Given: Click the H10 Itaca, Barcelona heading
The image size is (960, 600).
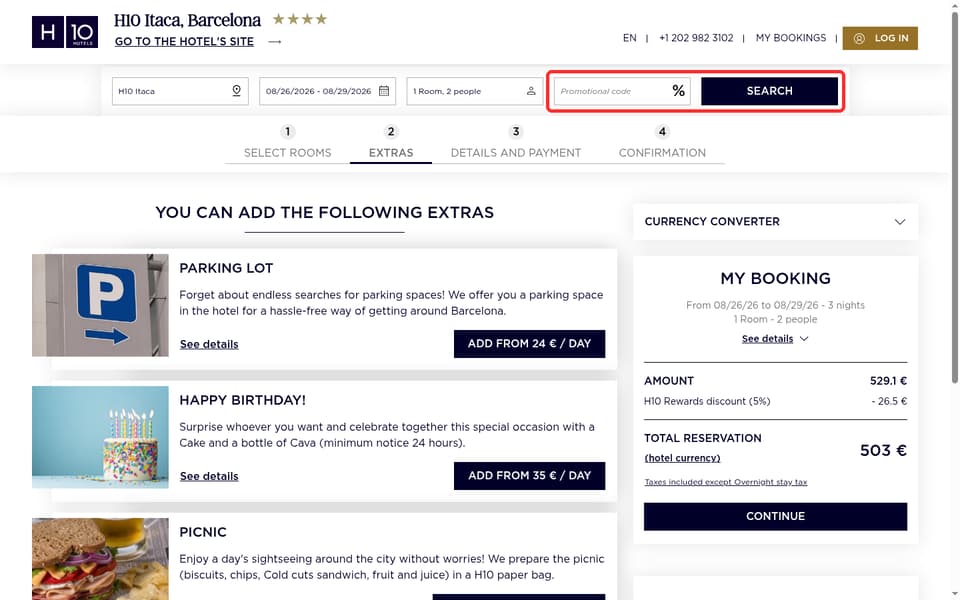Looking at the screenshot, I should coord(187,20).
